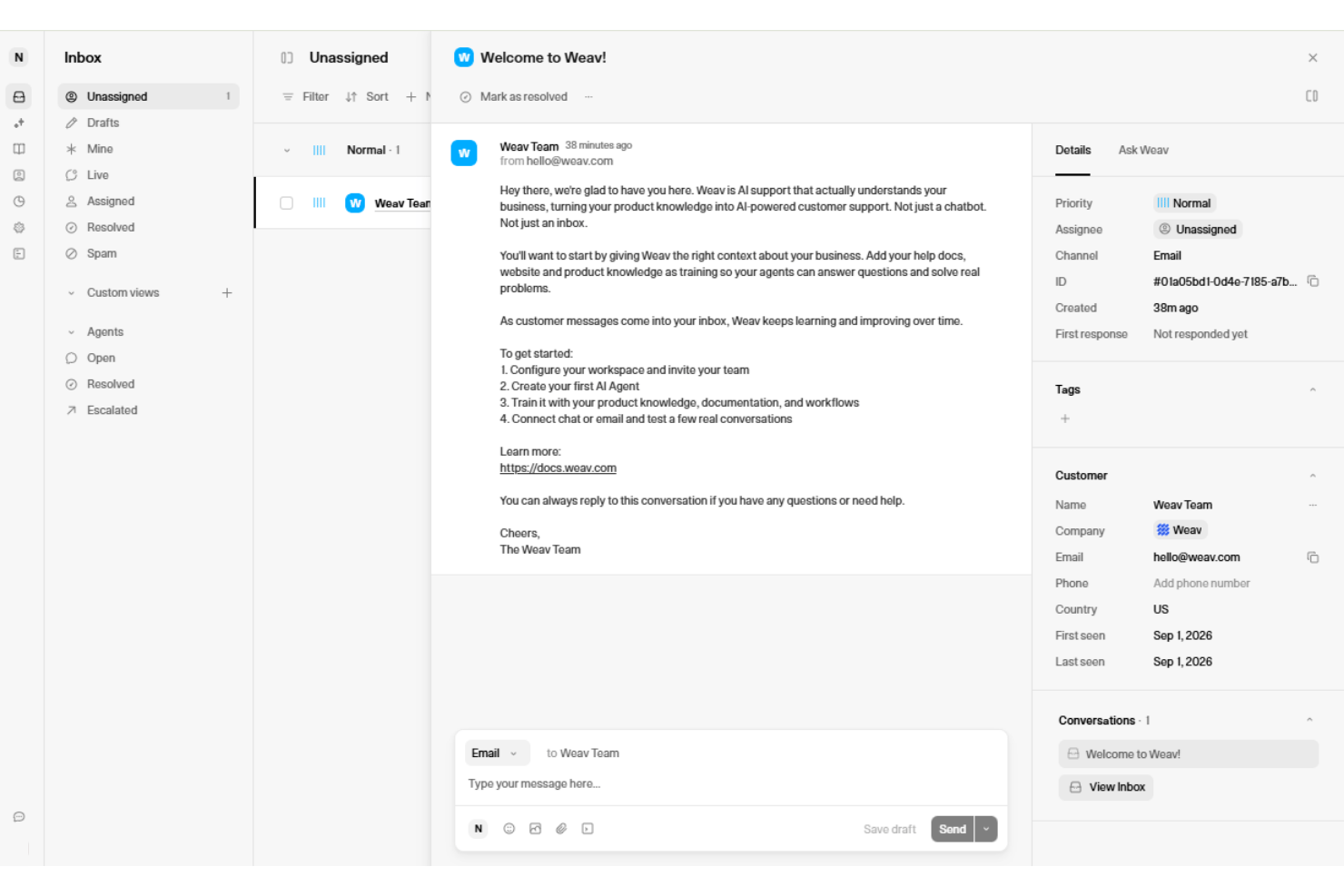Send the message

[952, 829]
